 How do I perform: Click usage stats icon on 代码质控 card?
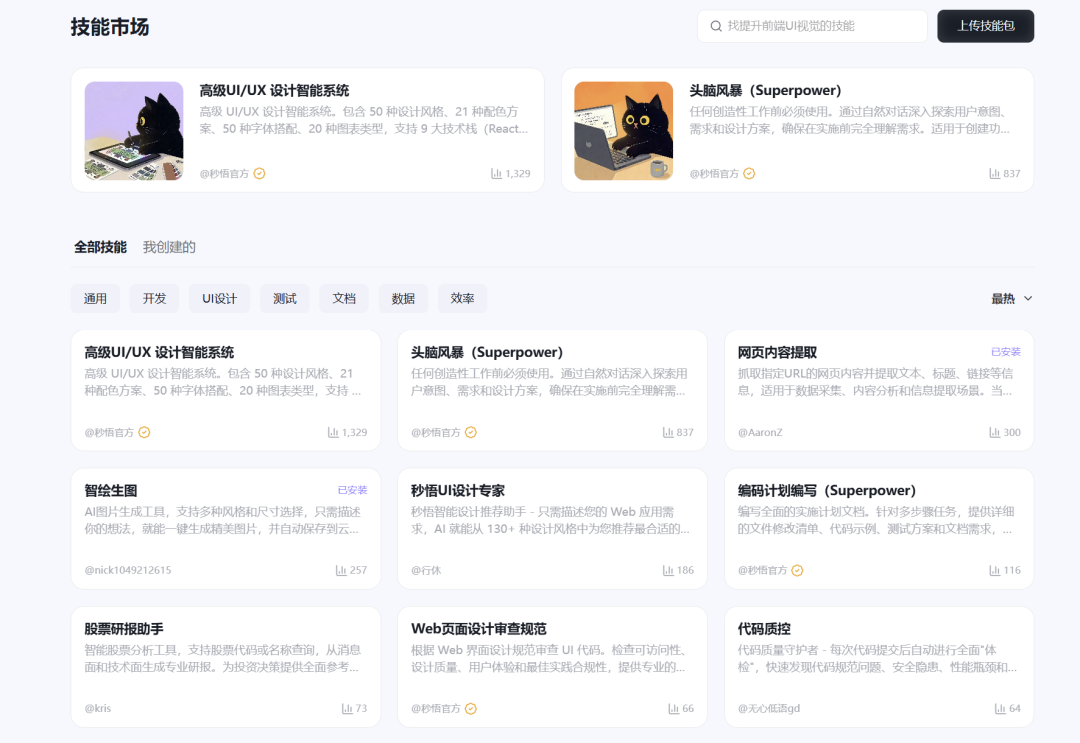click(x=1000, y=708)
